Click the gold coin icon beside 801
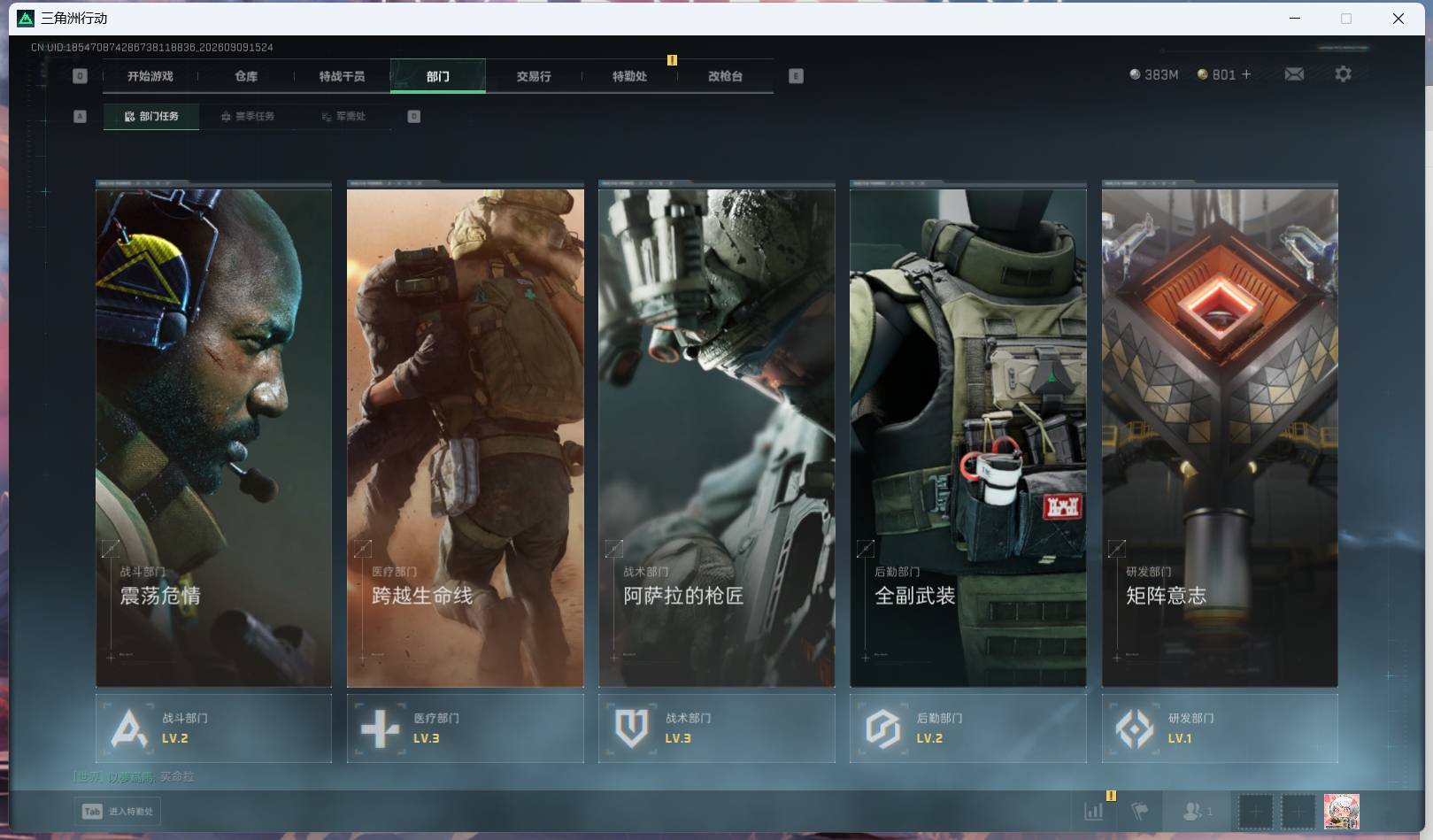1433x840 pixels. [x=1202, y=74]
